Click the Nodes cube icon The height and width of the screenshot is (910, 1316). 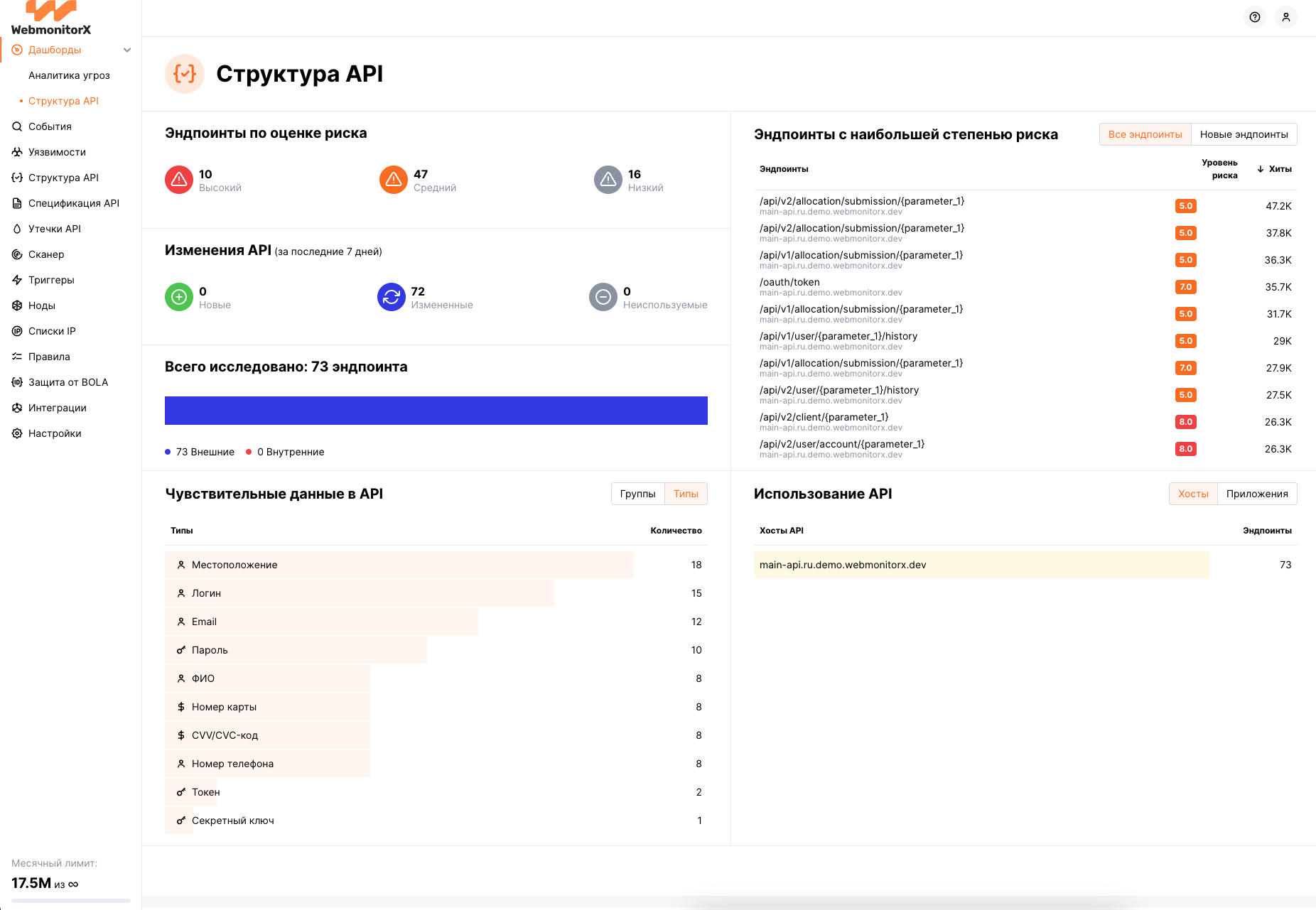pyautogui.click(x=17, y=305)
